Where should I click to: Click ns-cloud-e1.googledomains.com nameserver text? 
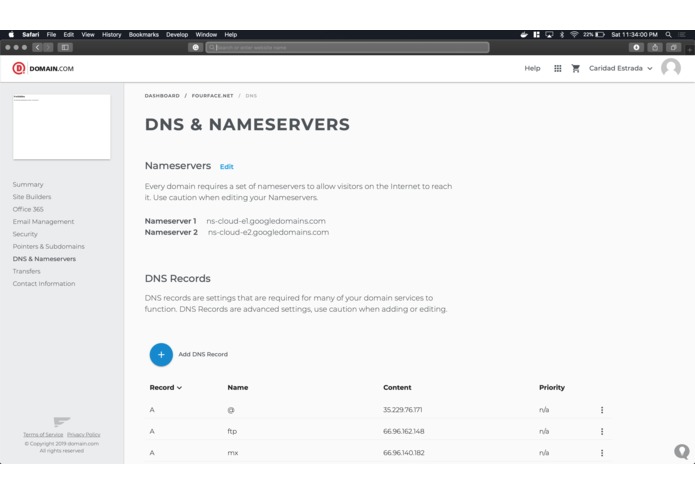coord(266,221)
